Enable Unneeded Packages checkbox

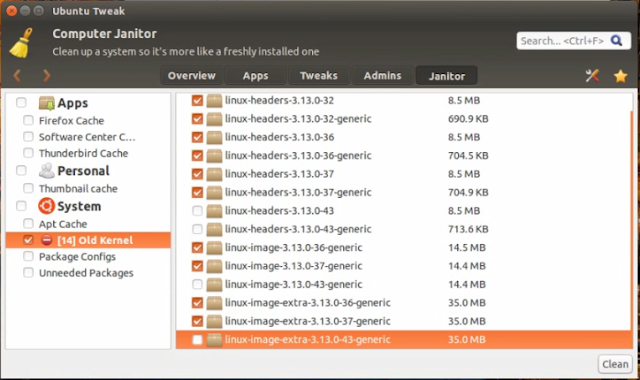click(28, 273)
